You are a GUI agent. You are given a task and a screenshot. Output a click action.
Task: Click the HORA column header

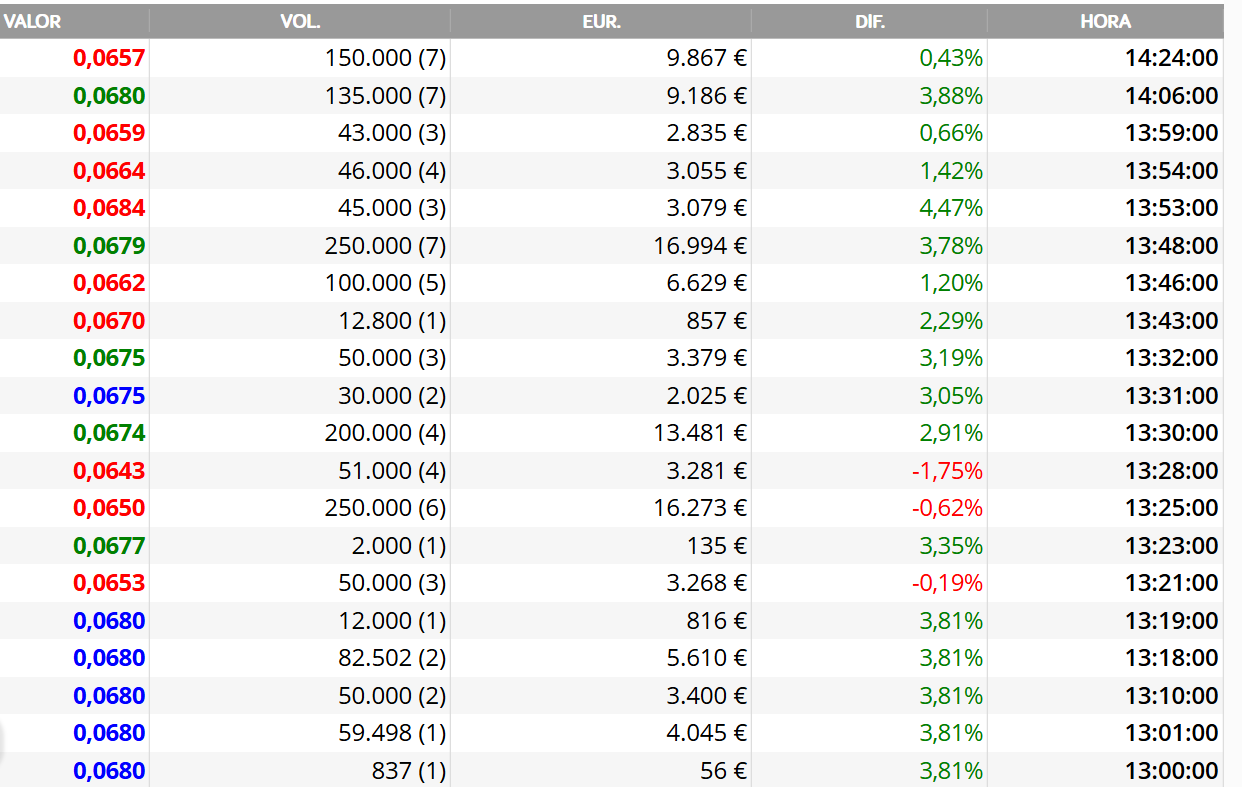point(1105,21)
